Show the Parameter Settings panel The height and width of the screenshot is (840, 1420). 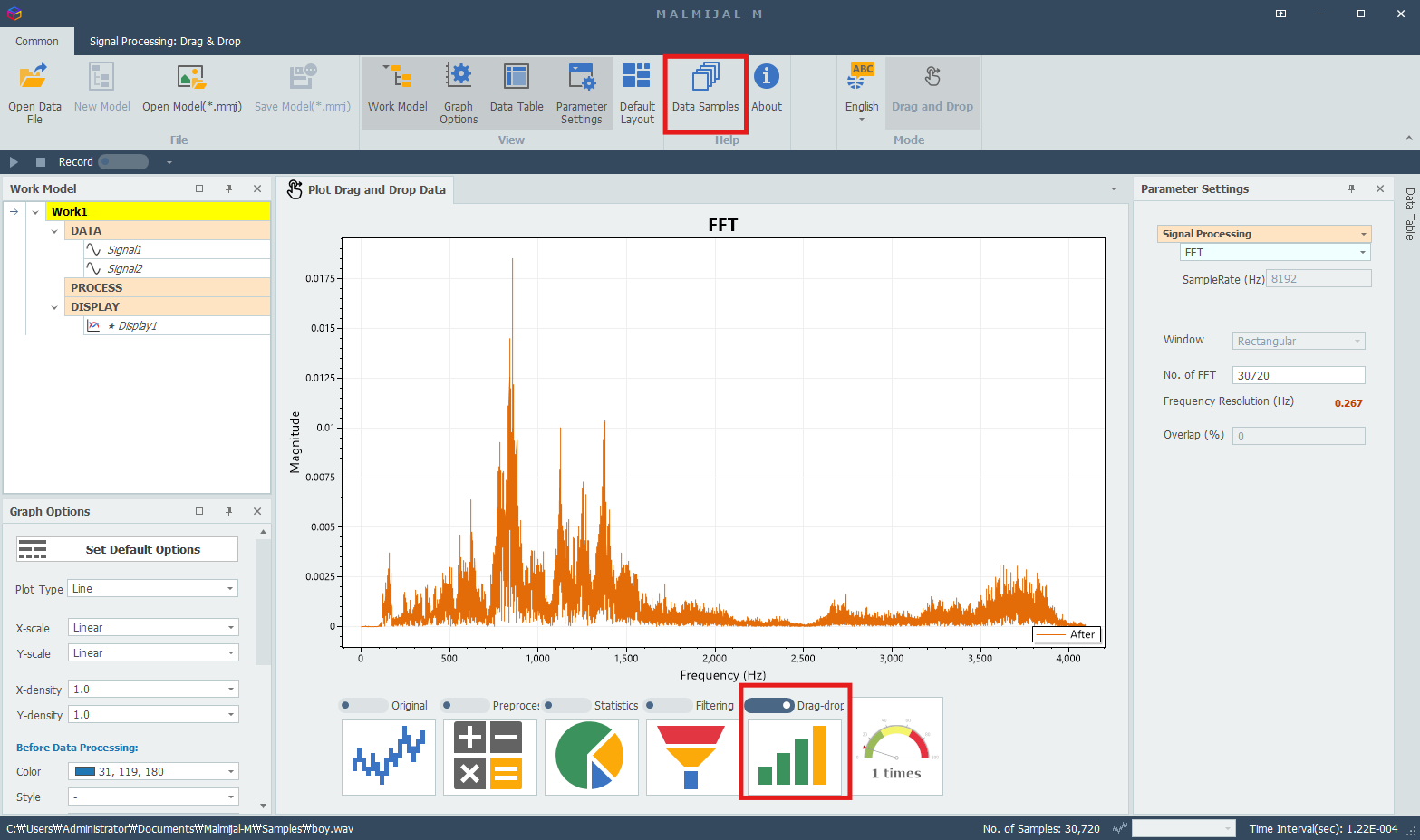tap(581, 92)
